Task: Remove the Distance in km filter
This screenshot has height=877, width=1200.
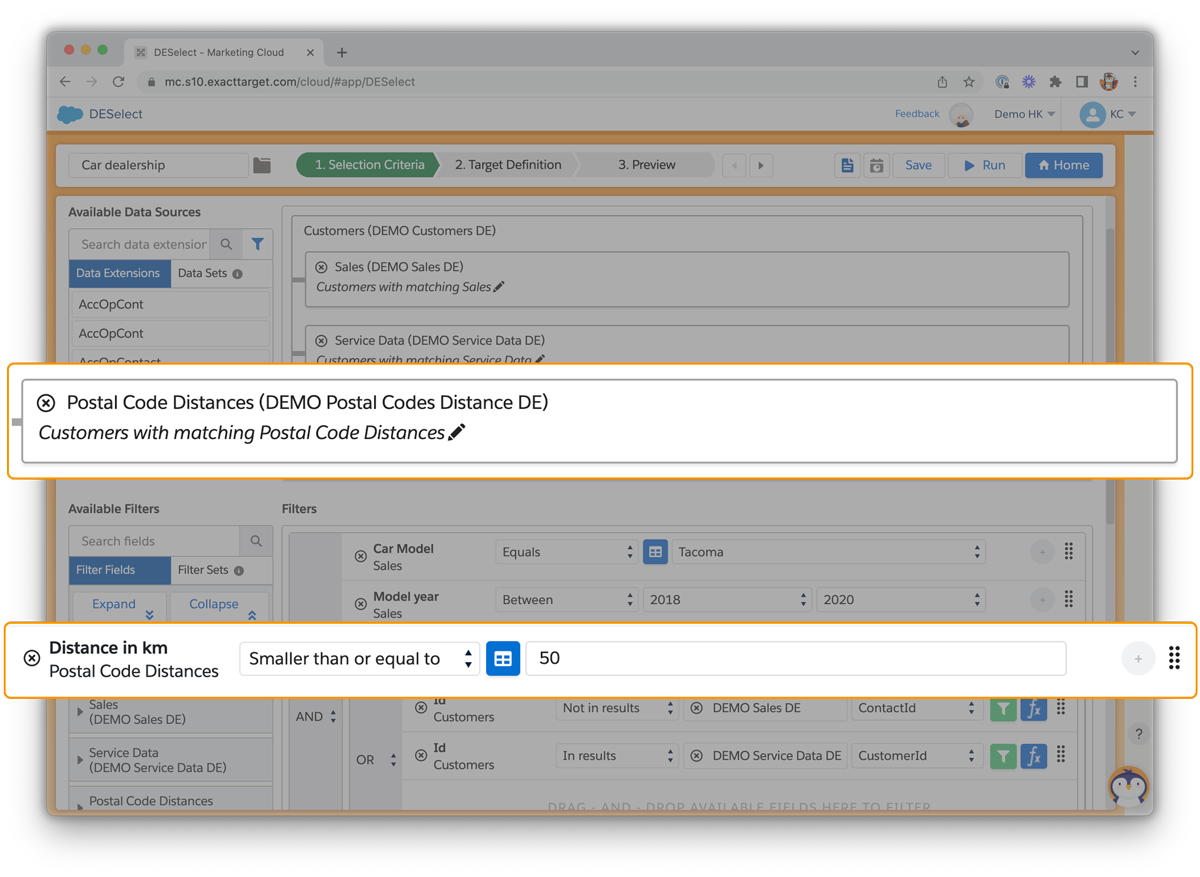Action: pos(32,658)
